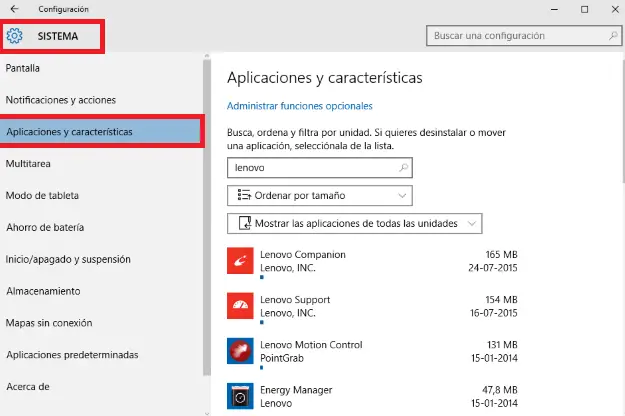The image size is (625, 416).
Task: Click the 47,8 MB size value
Action: 500,390
